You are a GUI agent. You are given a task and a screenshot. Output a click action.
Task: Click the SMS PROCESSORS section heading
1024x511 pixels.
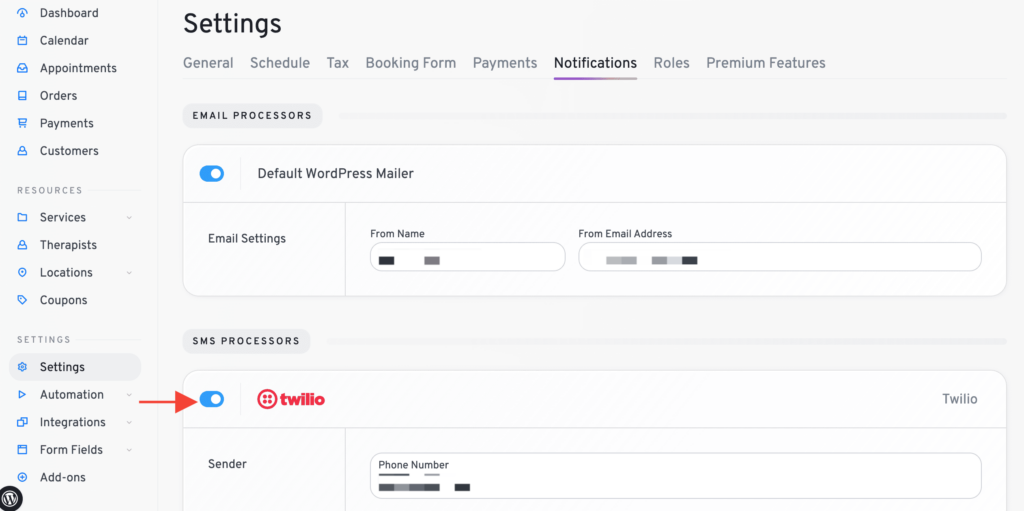[246, 341]
